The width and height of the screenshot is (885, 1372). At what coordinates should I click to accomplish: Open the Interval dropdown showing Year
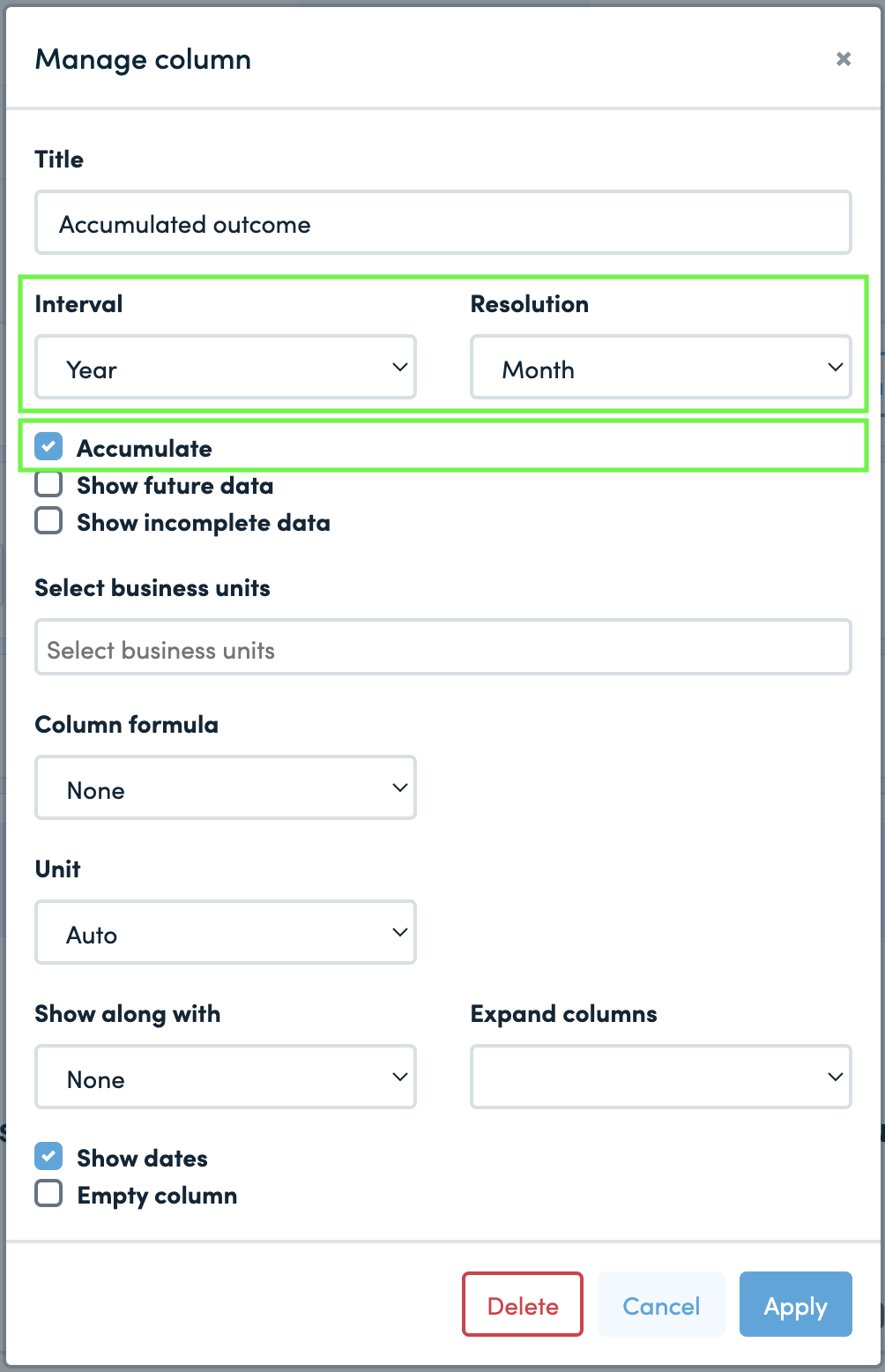pyautogui.click(x=226, y=367)
